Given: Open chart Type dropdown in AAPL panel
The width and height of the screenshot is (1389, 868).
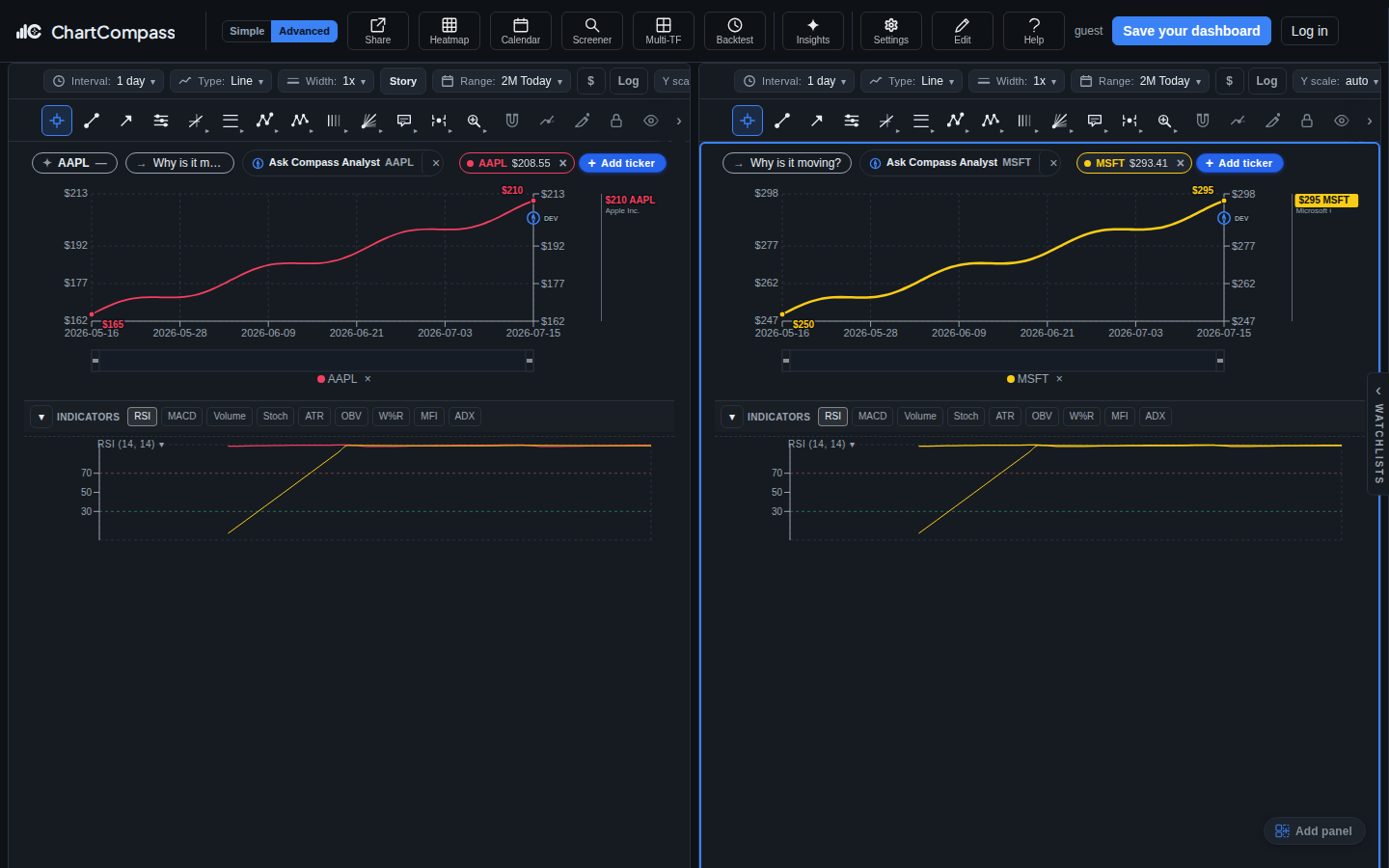Looking at the screenshot, I should tap(221, 81).
